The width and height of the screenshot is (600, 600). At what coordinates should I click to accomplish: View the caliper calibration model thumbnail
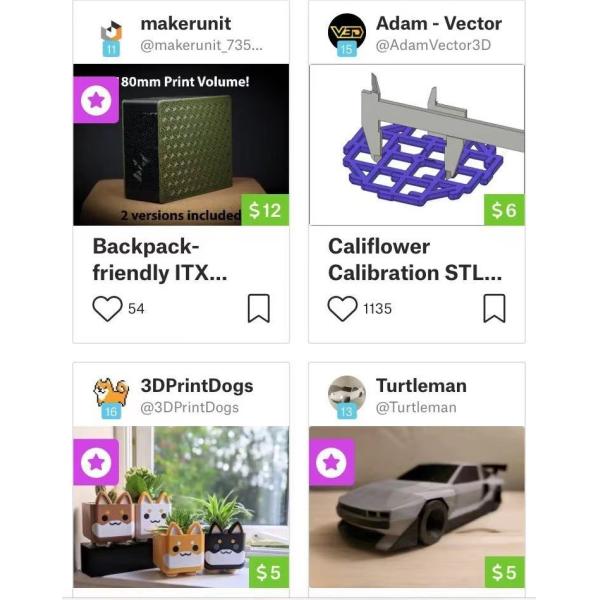417,145
